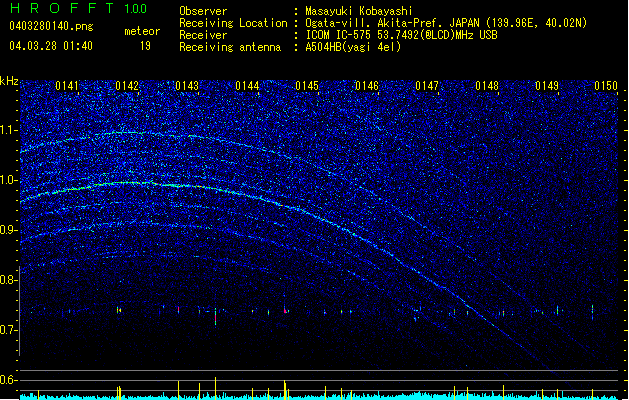Click the date stamp 04.03.28 01:40
The image size is (629, 400).
[x=51, y=46]
